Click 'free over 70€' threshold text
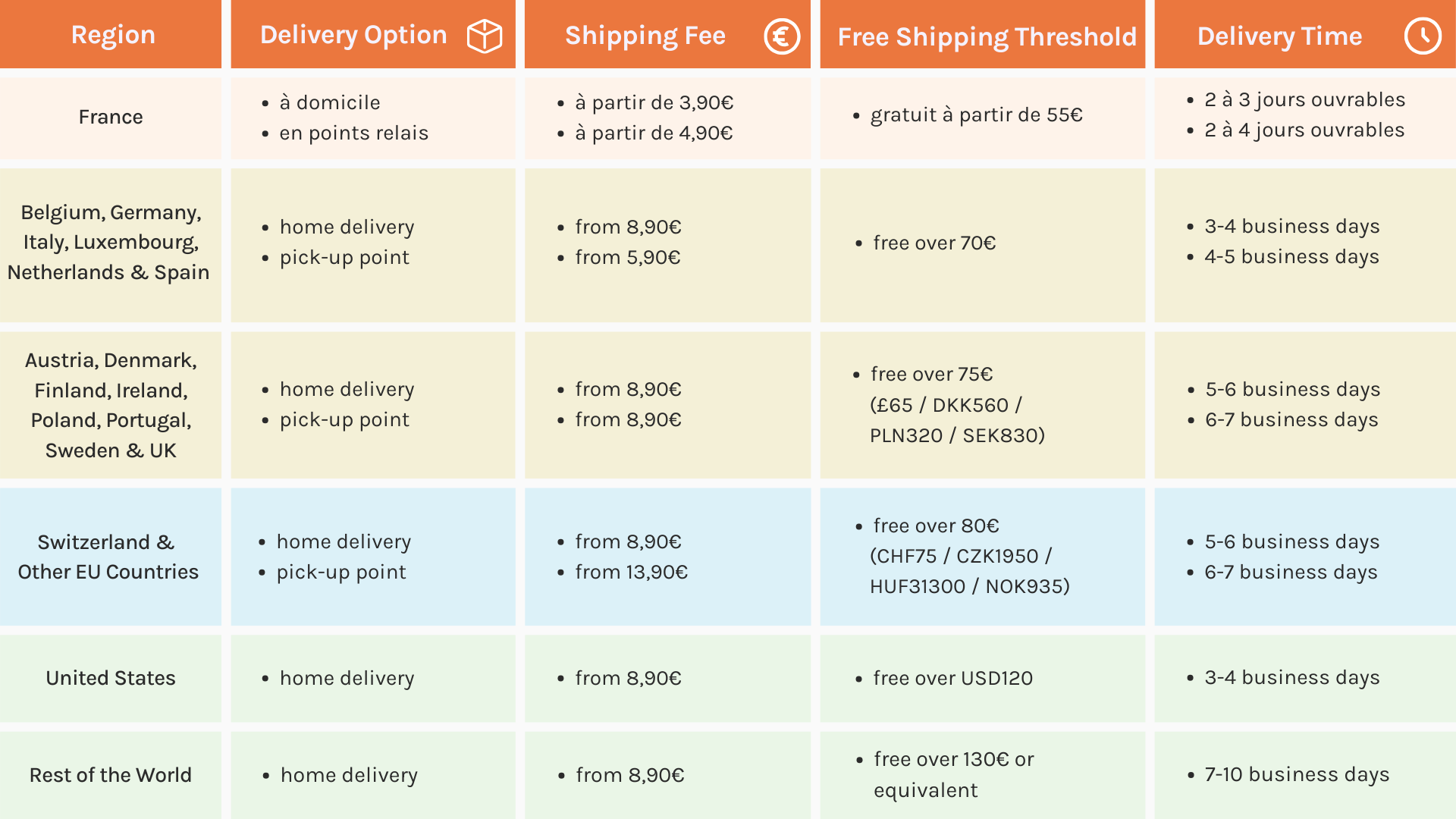 tap(934, 243)
